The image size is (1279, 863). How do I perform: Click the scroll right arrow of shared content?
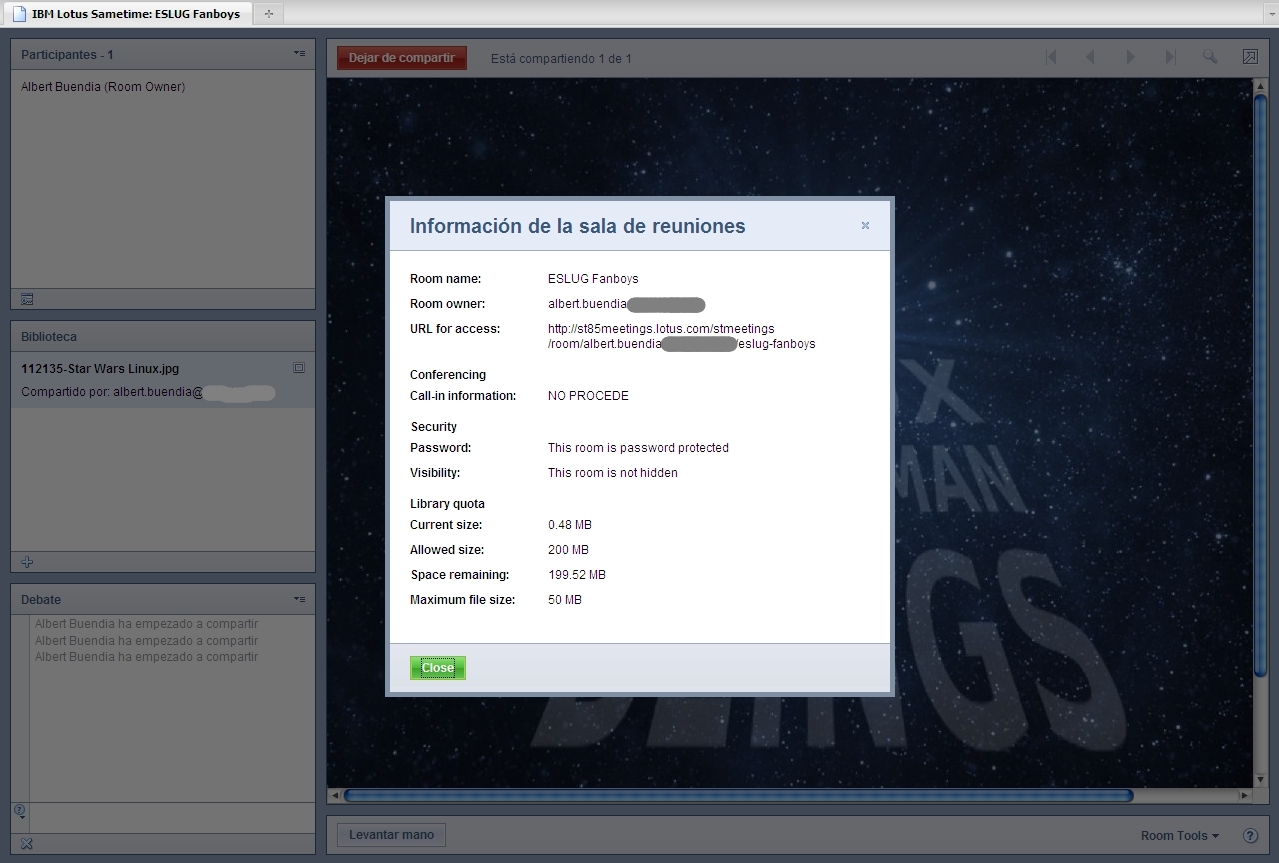coord(1245,796)
